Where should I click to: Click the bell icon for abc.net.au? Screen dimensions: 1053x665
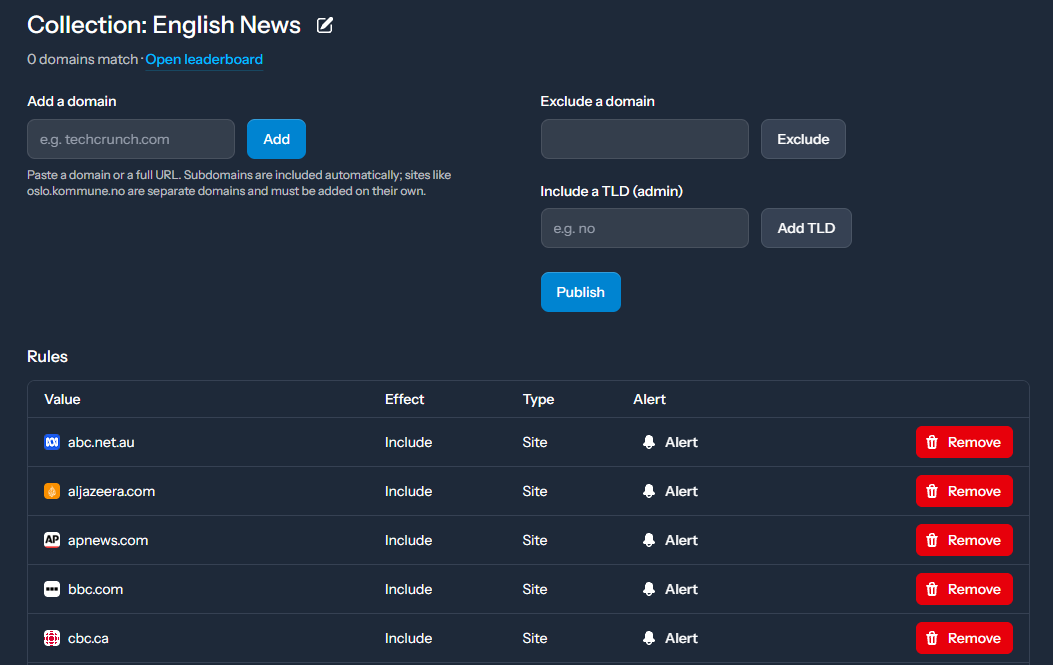(x=649, y=442)
